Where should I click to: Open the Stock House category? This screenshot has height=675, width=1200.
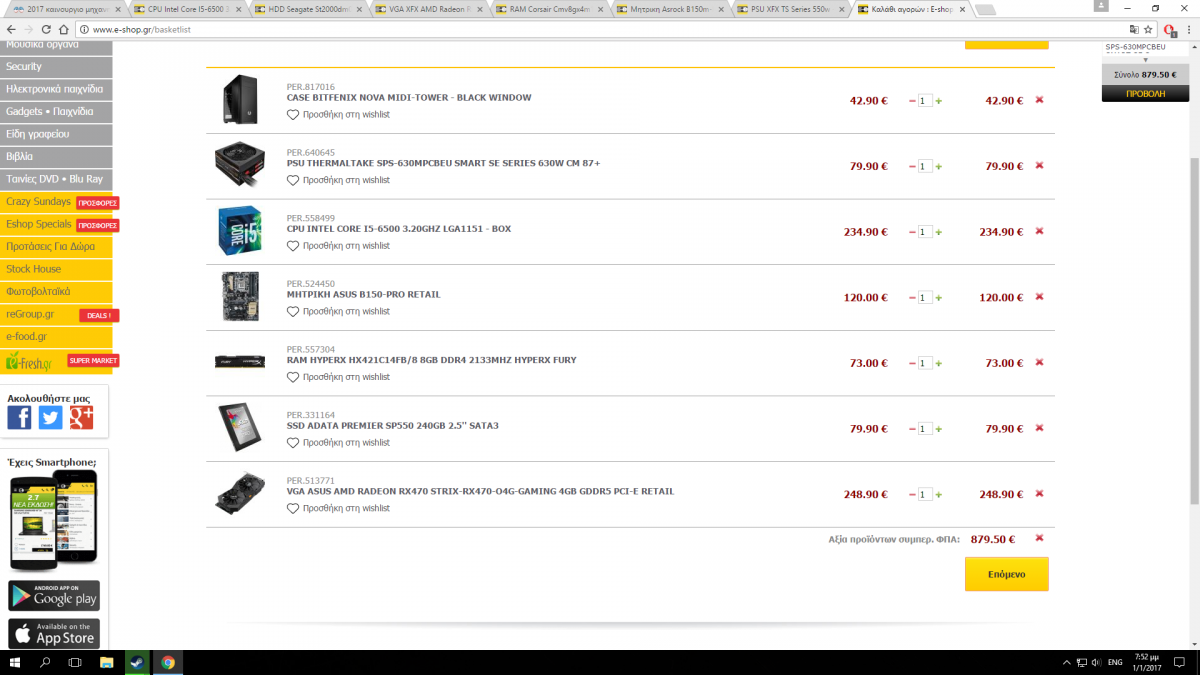point(56,269)
